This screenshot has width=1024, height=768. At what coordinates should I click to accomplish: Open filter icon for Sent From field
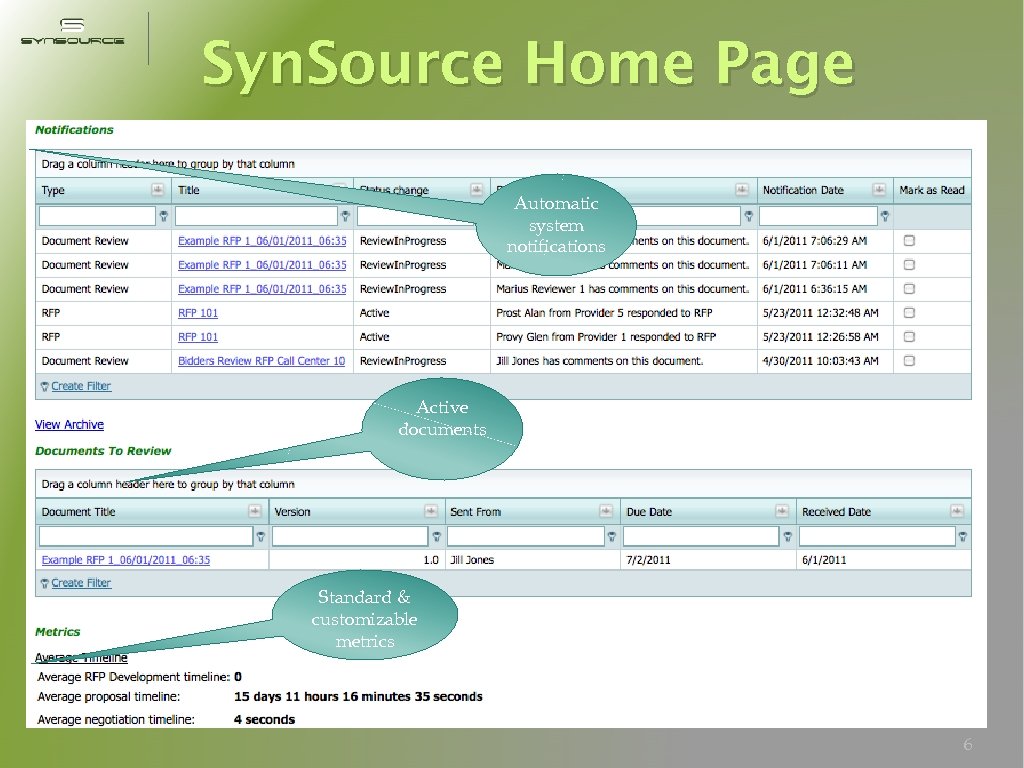612,536
